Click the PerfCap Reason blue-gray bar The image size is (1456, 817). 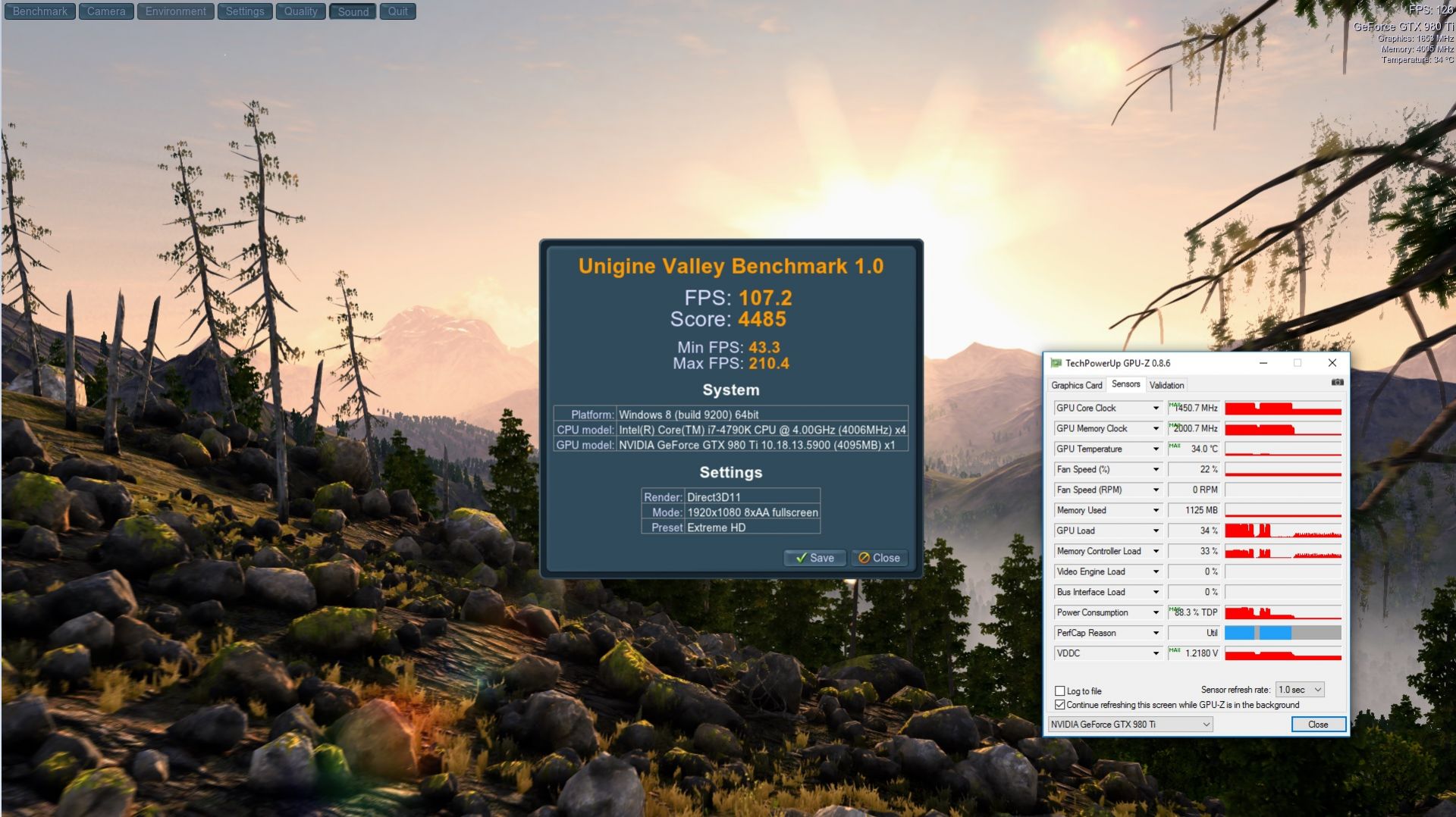[1283, 634]
